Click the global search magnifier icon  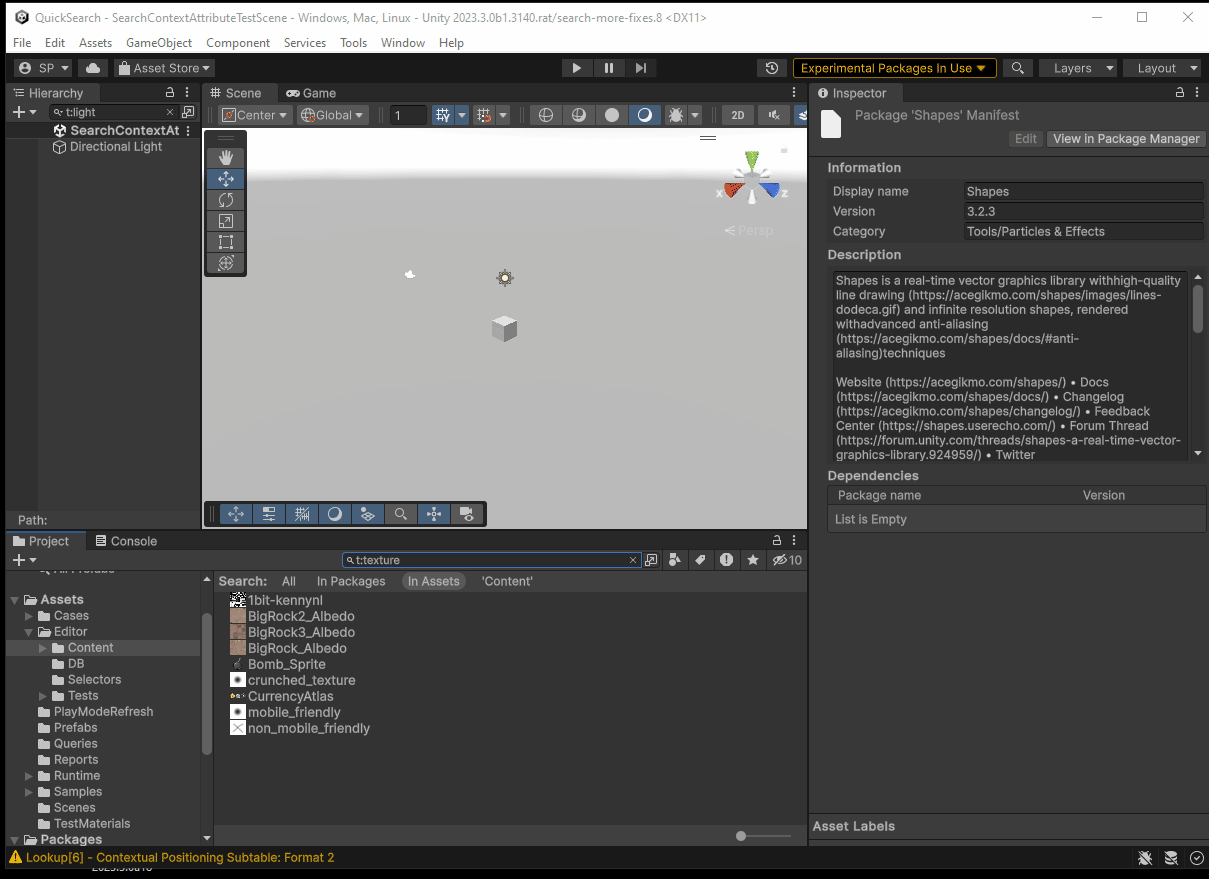1017,68
